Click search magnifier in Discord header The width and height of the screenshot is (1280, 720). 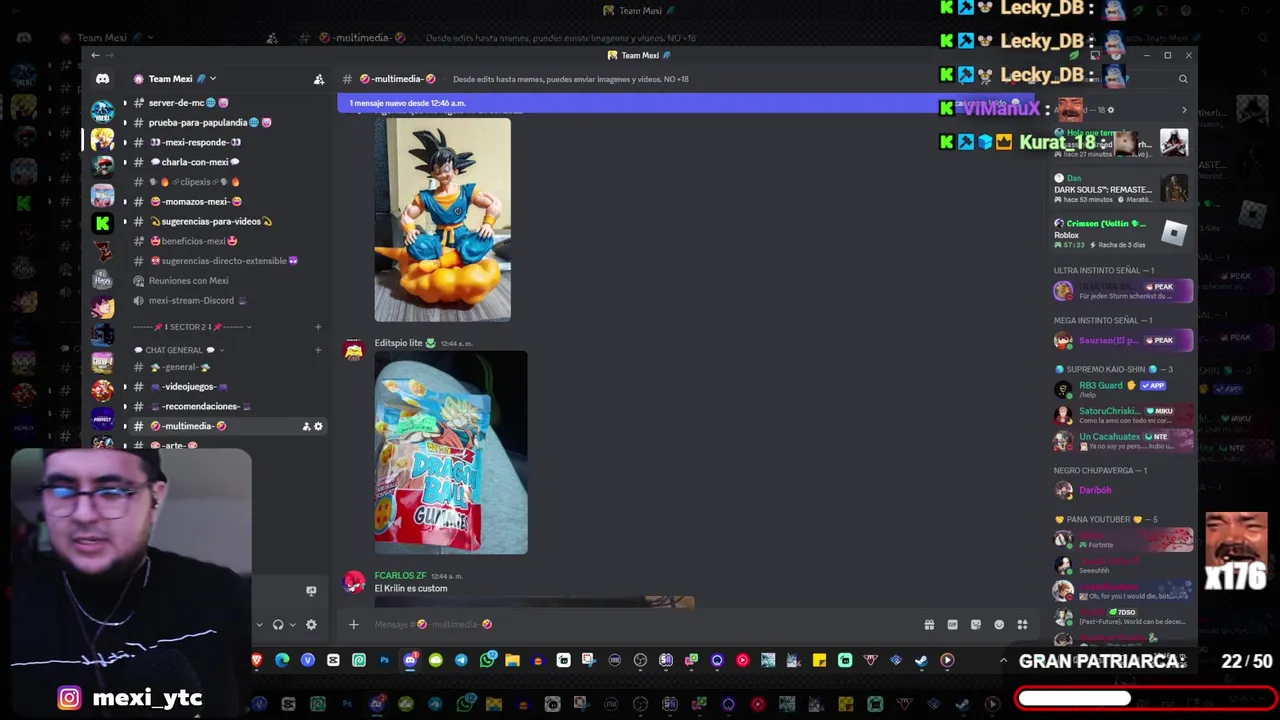click(1183, 79)
